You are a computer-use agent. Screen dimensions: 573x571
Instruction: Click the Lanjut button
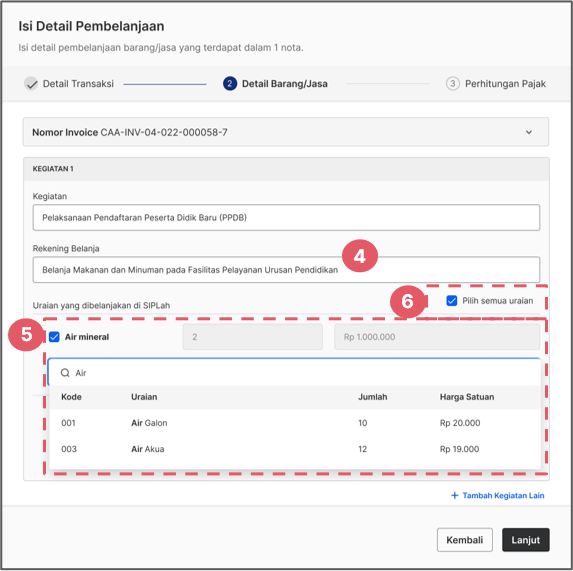(525, 540)
